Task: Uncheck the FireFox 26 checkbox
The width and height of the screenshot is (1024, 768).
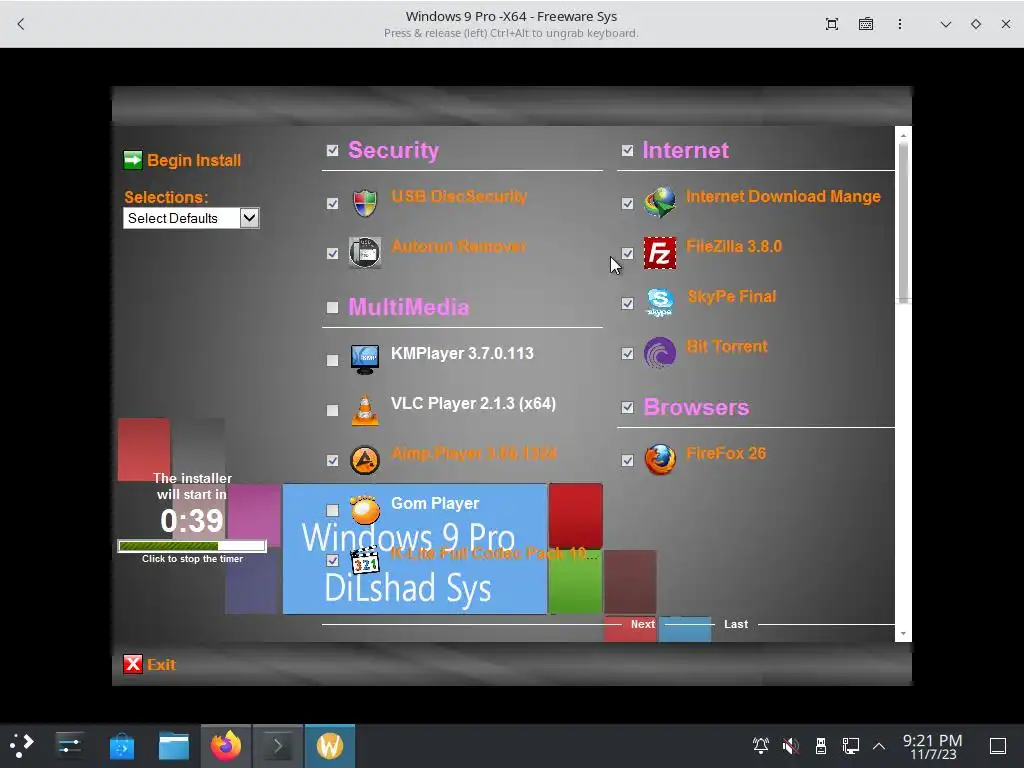Action: point(628,460)
